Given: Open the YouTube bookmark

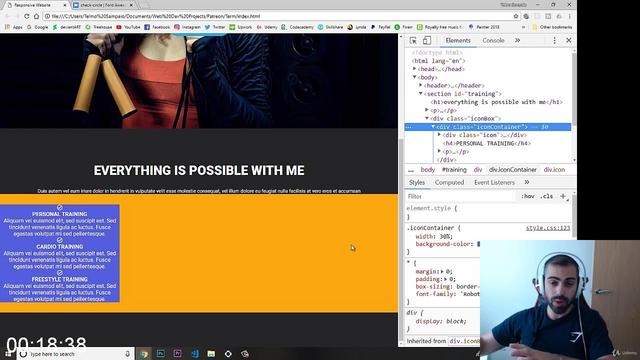Looking at the screenshot, I should tap(128, 27).
